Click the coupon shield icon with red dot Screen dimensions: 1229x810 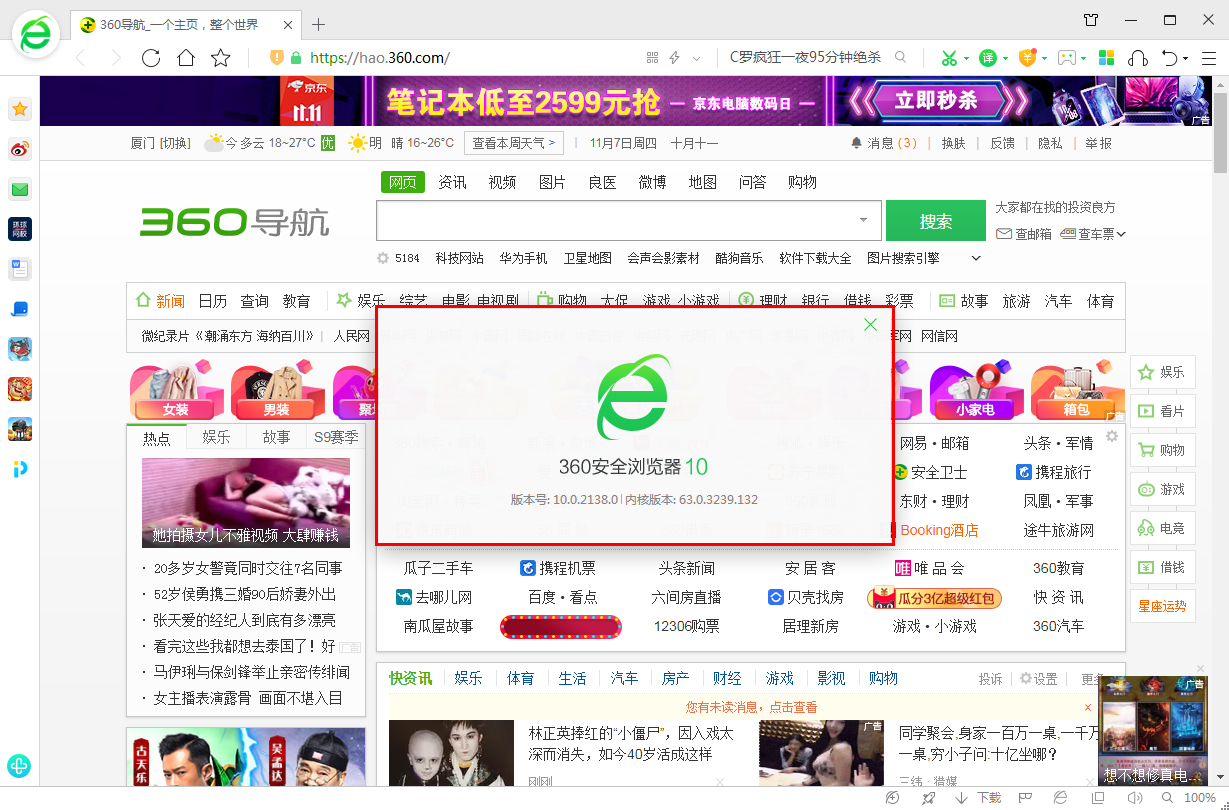[1028, 58]
